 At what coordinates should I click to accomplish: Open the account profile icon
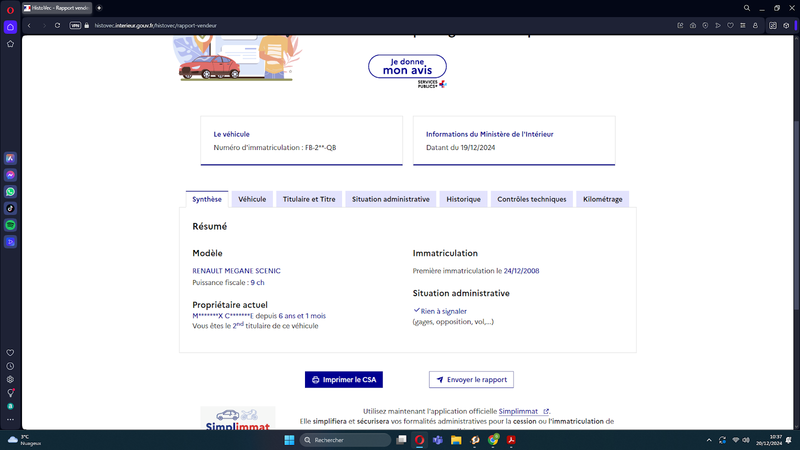click(756, 26)
